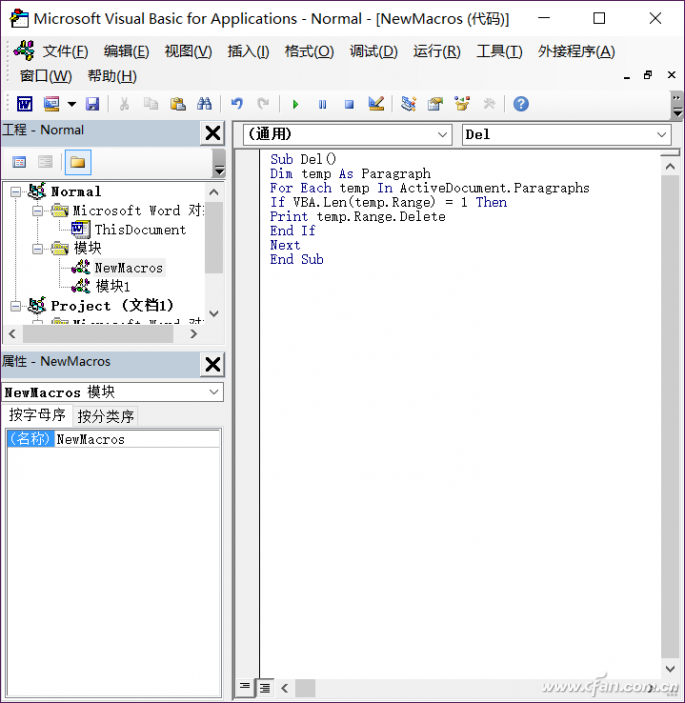The image size is (685, 703).
Task: Open the Object Browser icon
Action: pyautogui.click(x=462, y=104)
